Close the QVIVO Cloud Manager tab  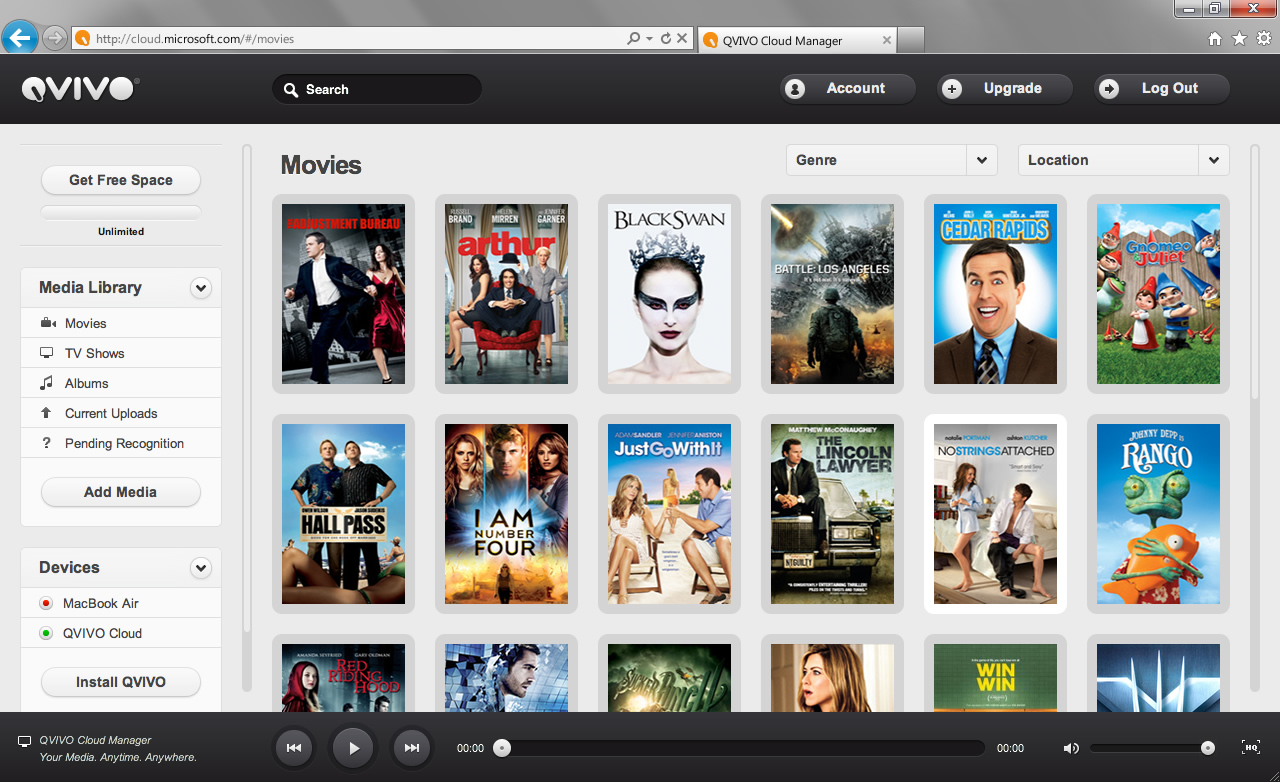[886, 41]
